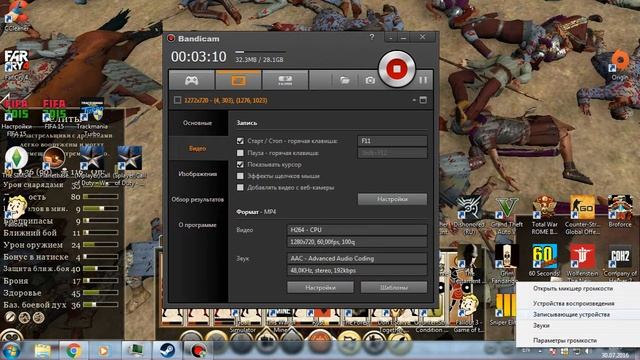This screenshot has width=640, height=360.
Task: Toggle Старт / Стоп hotkey checkbox
Action: pos(240,141)
